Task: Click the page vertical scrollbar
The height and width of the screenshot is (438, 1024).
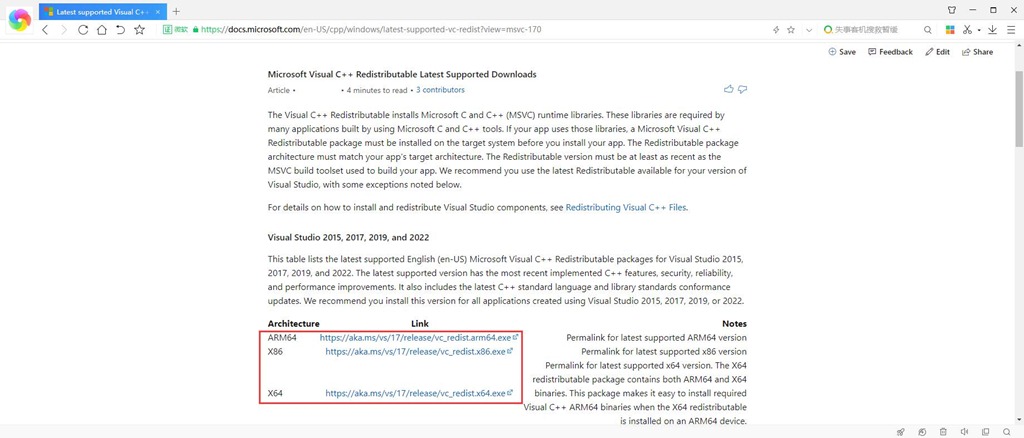Action: pos(1019,200)
